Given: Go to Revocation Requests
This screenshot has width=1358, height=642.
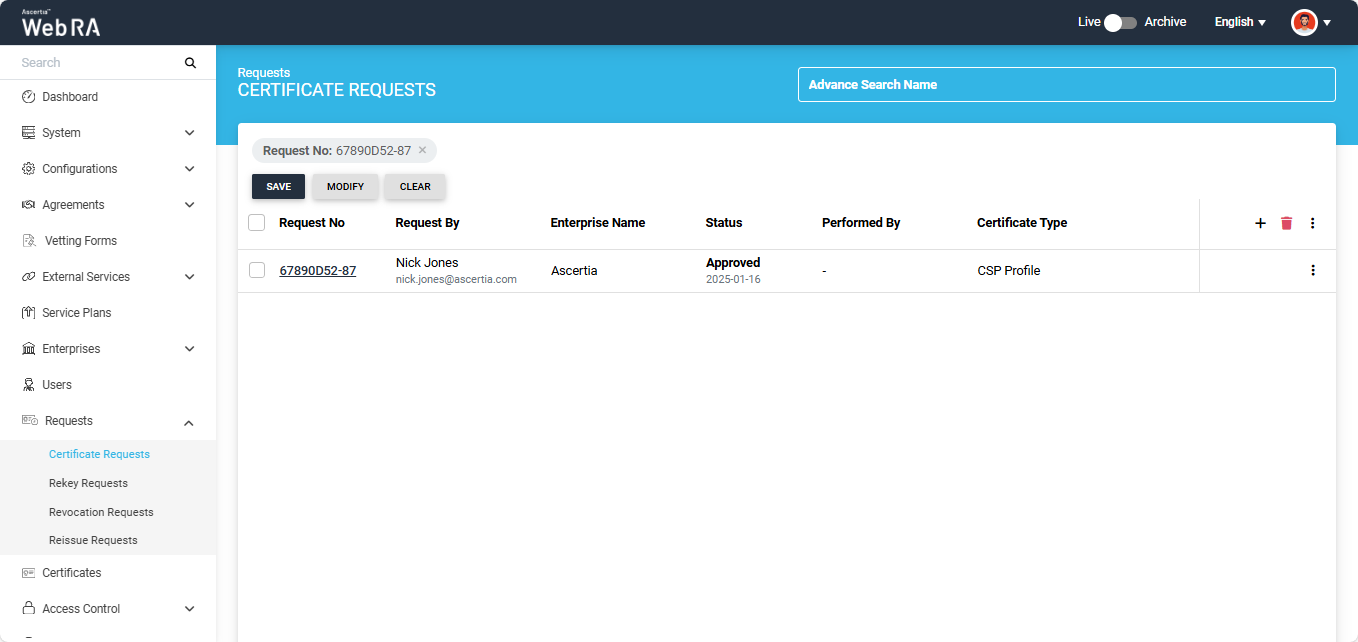Looking at the screenshot, I should coord(101,512).
